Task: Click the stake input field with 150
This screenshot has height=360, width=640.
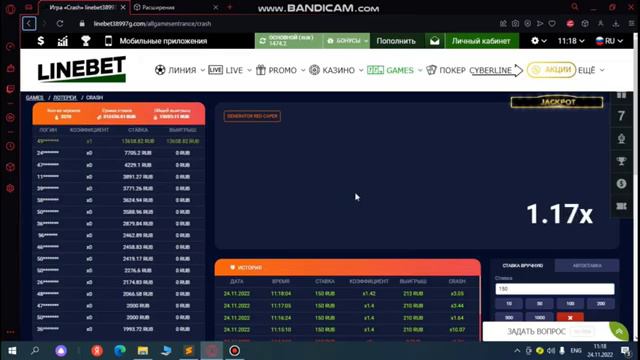Action: click(555, 289)
